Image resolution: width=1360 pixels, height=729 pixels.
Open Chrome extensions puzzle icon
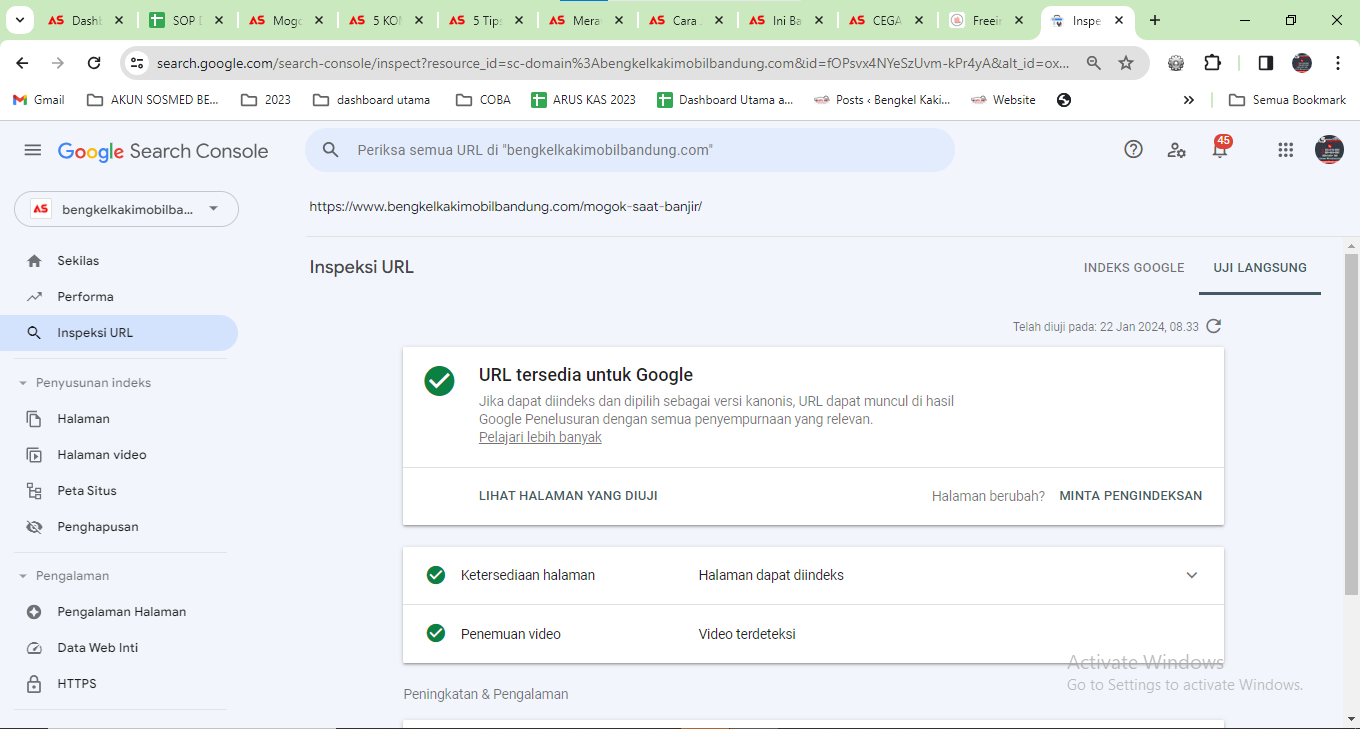tap(1212, 63)
